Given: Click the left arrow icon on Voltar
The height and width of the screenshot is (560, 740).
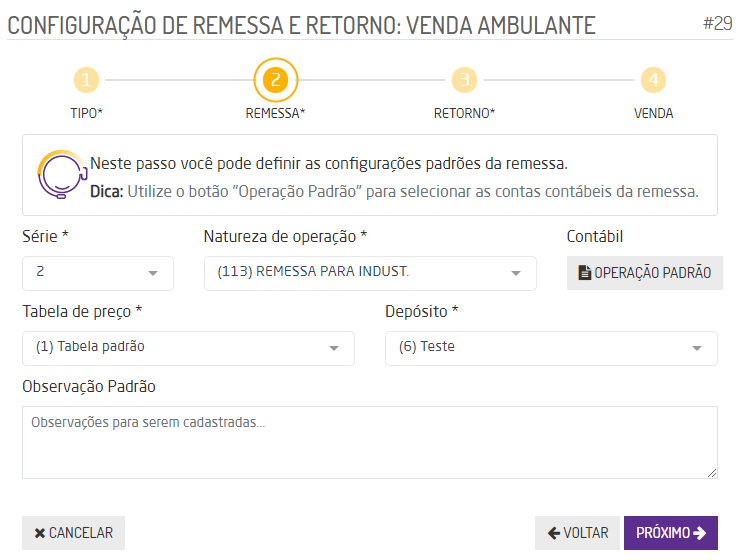Looking at the screenshot, I should click(x=553, y=533).
